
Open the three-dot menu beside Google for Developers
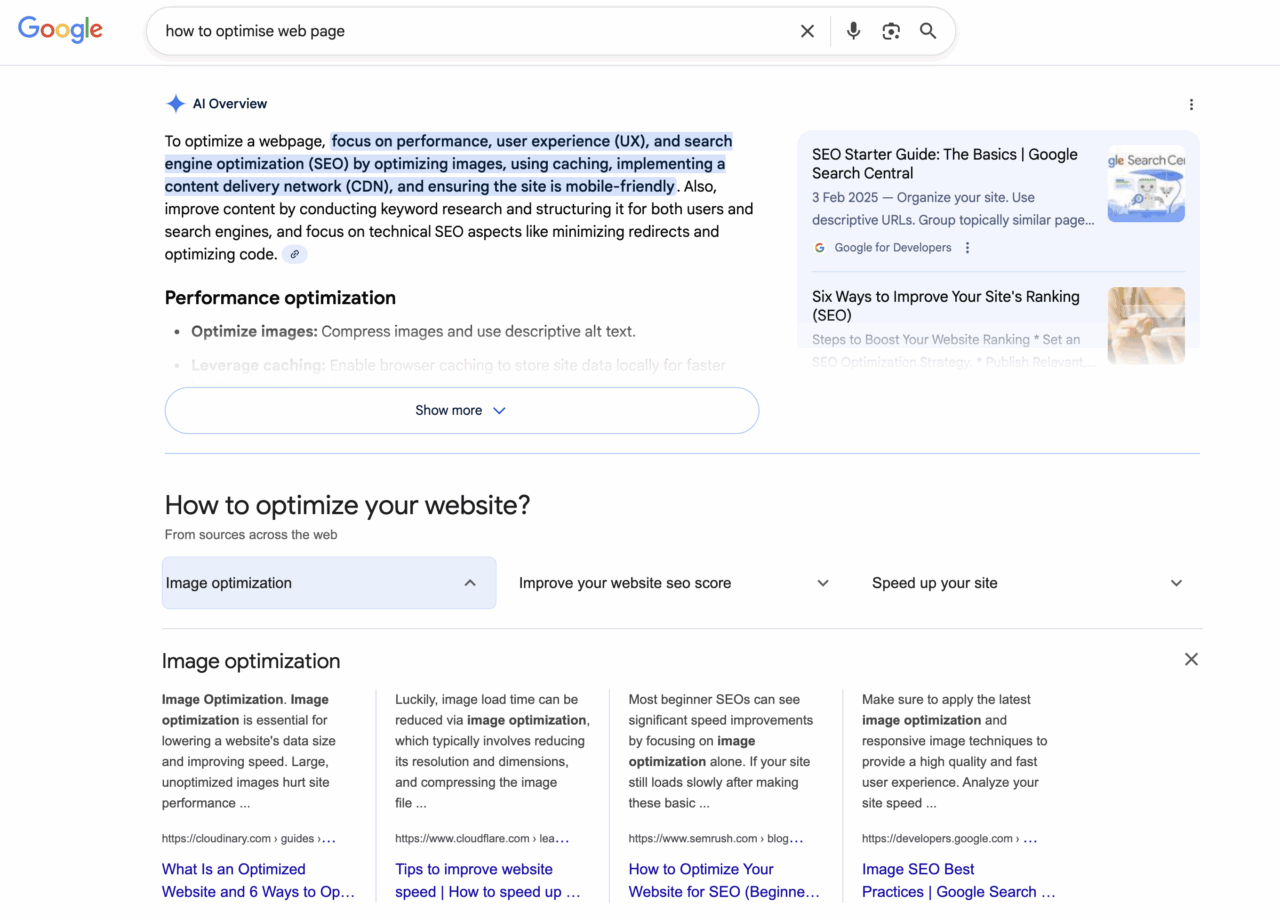[967, 248]
